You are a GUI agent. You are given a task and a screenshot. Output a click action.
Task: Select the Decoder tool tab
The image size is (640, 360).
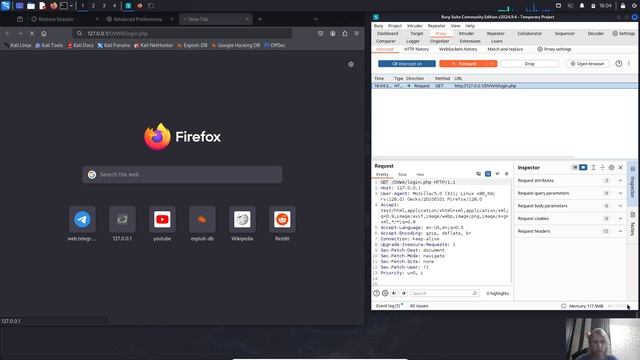596,33
